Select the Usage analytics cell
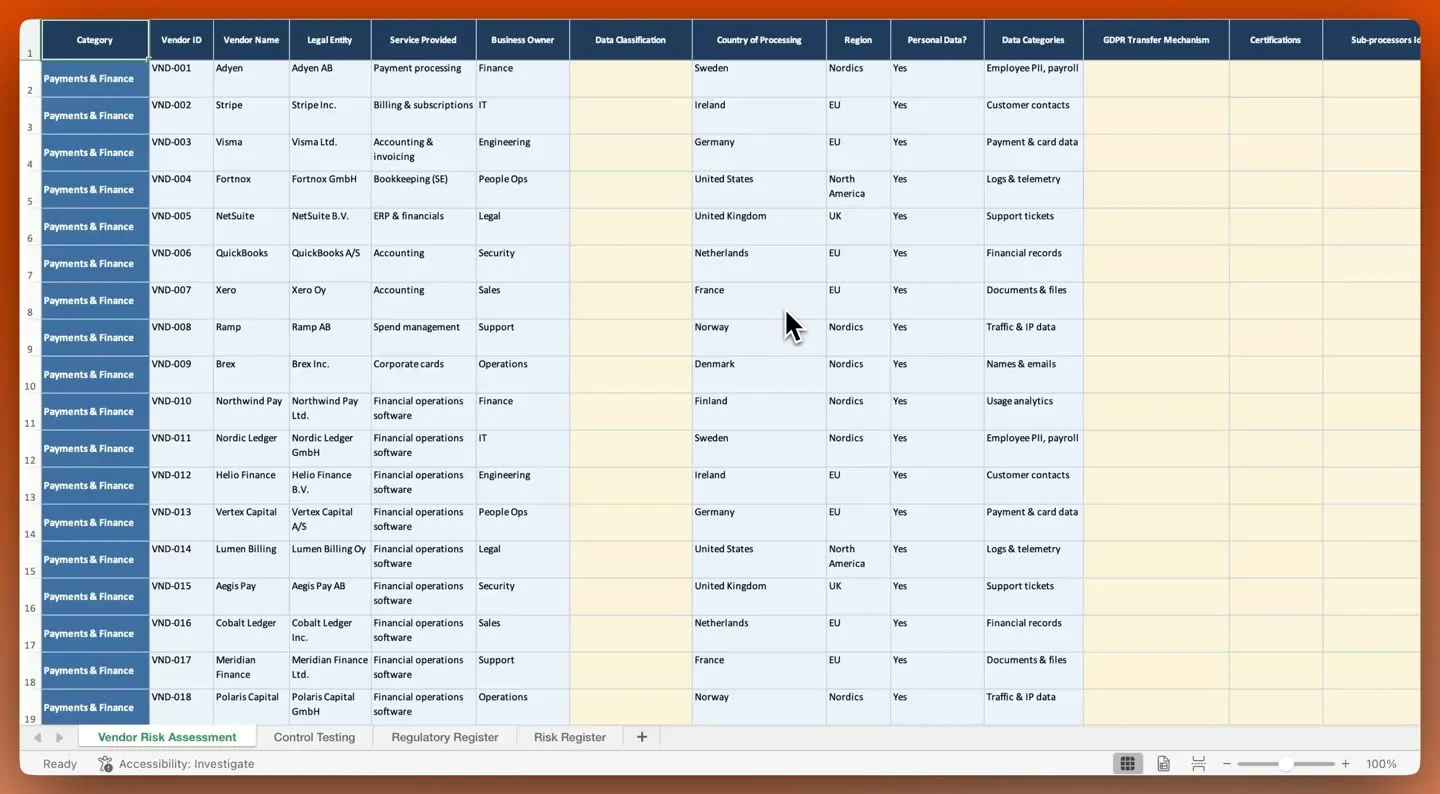The height and width of the screenshot is (794, 1440). 1033,412
